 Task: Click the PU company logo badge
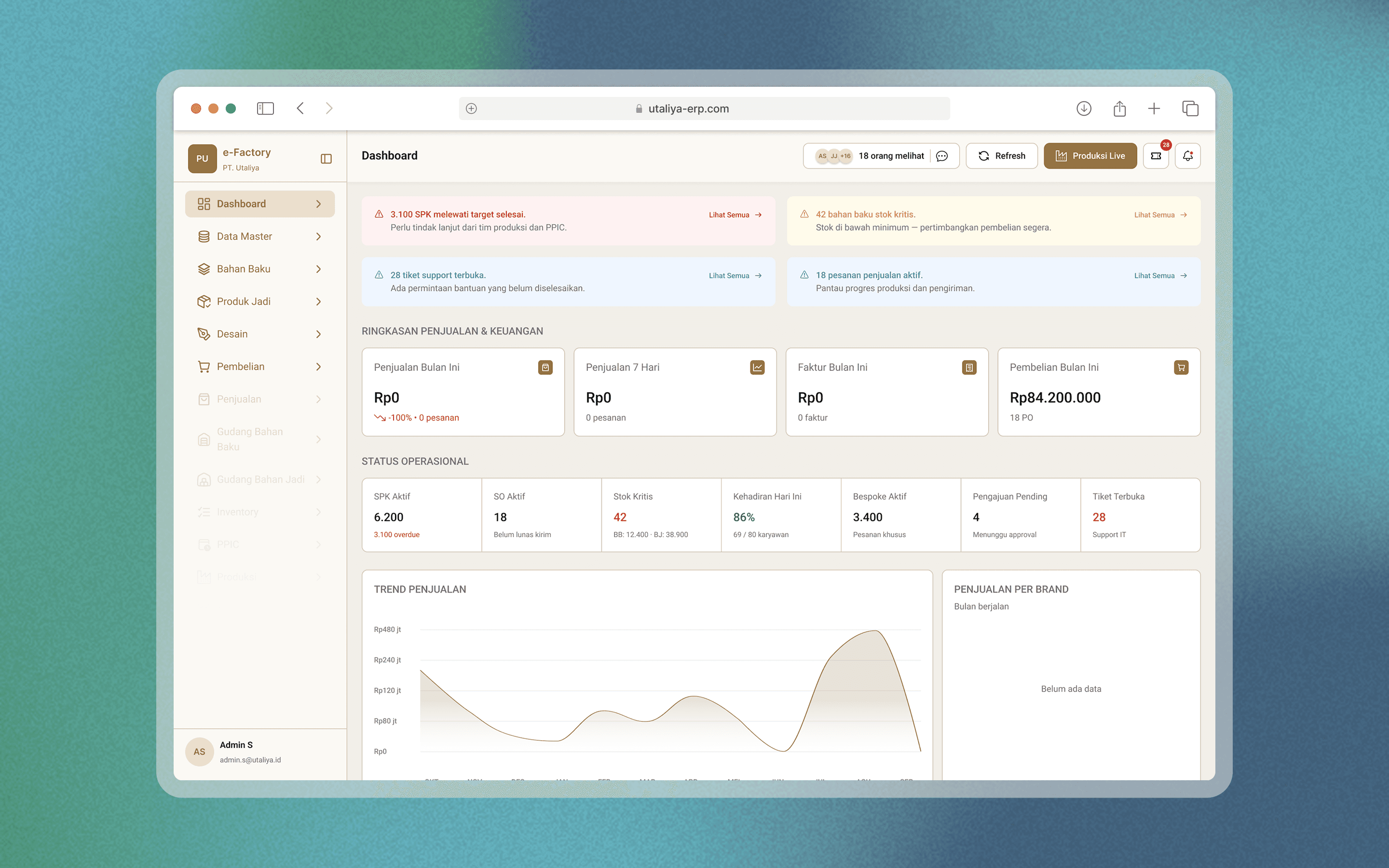click(202, 159)
